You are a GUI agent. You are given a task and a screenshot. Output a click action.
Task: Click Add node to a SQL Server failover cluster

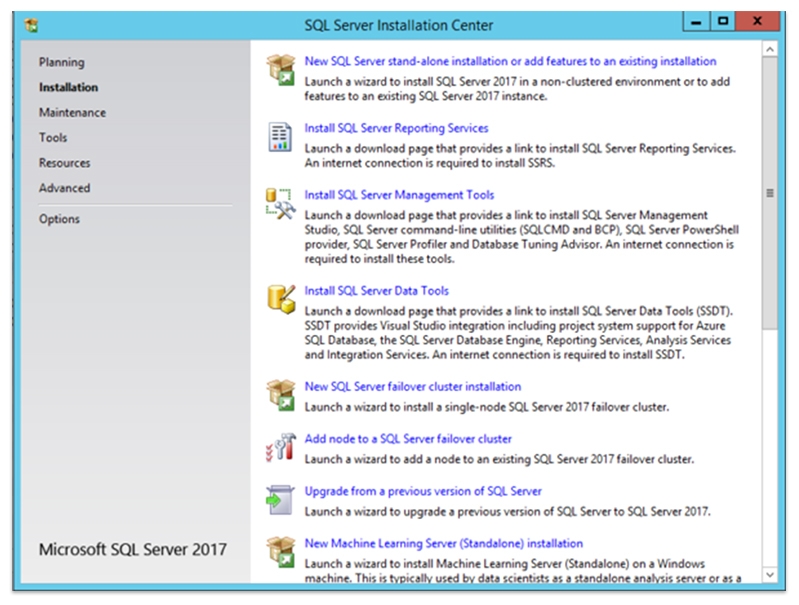(408, 439)
